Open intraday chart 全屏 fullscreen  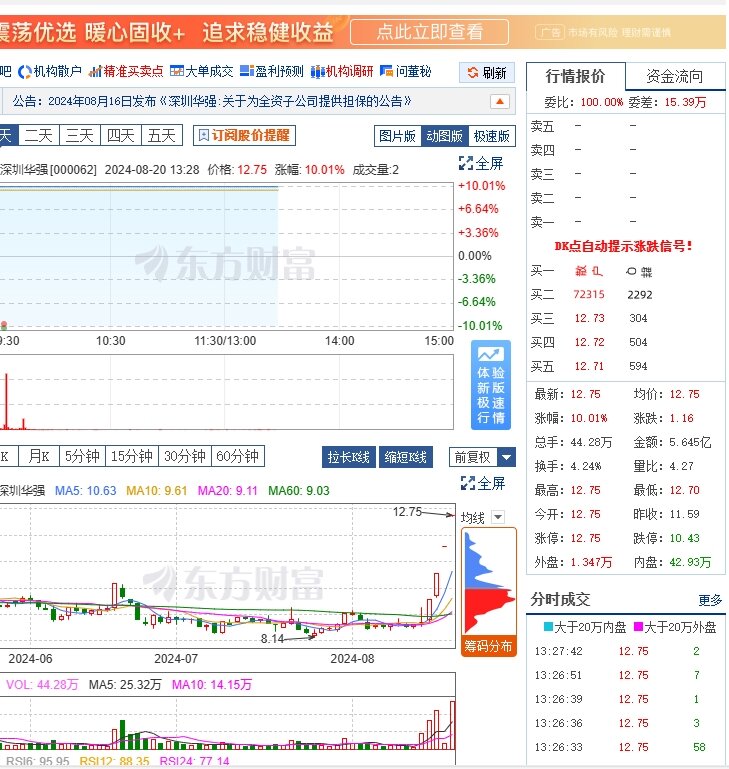(x=481, y=163)
